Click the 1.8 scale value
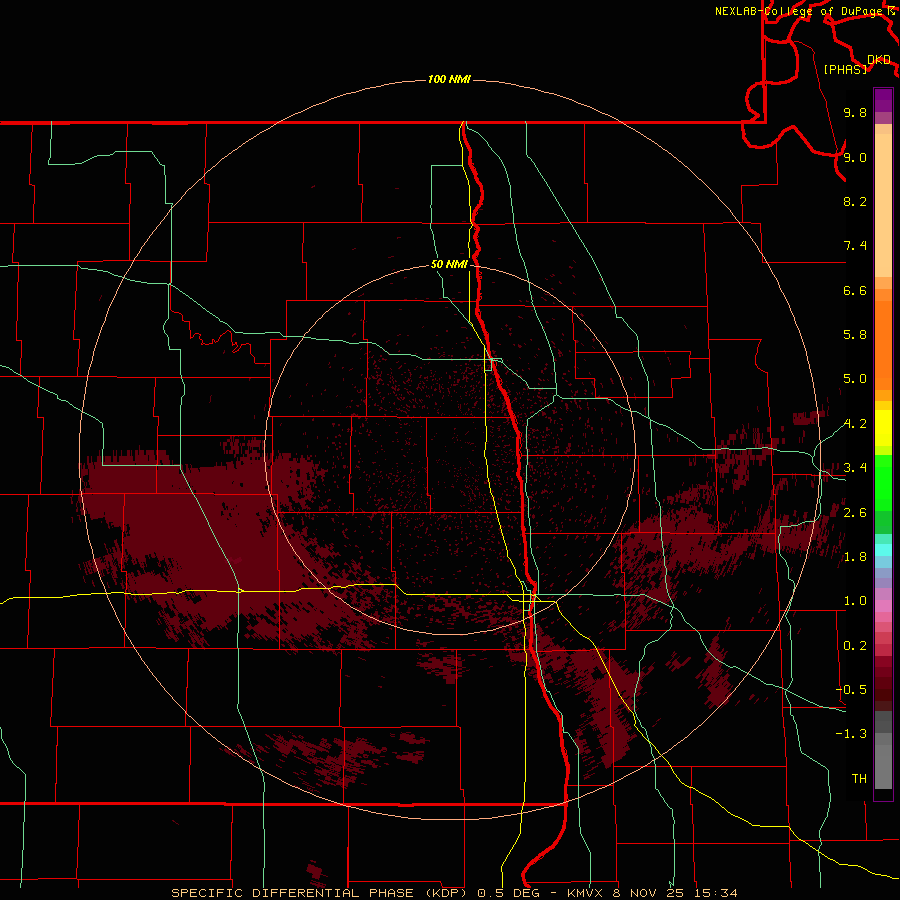The height and width of the screenshot is (900, 900). click(855, 557)
